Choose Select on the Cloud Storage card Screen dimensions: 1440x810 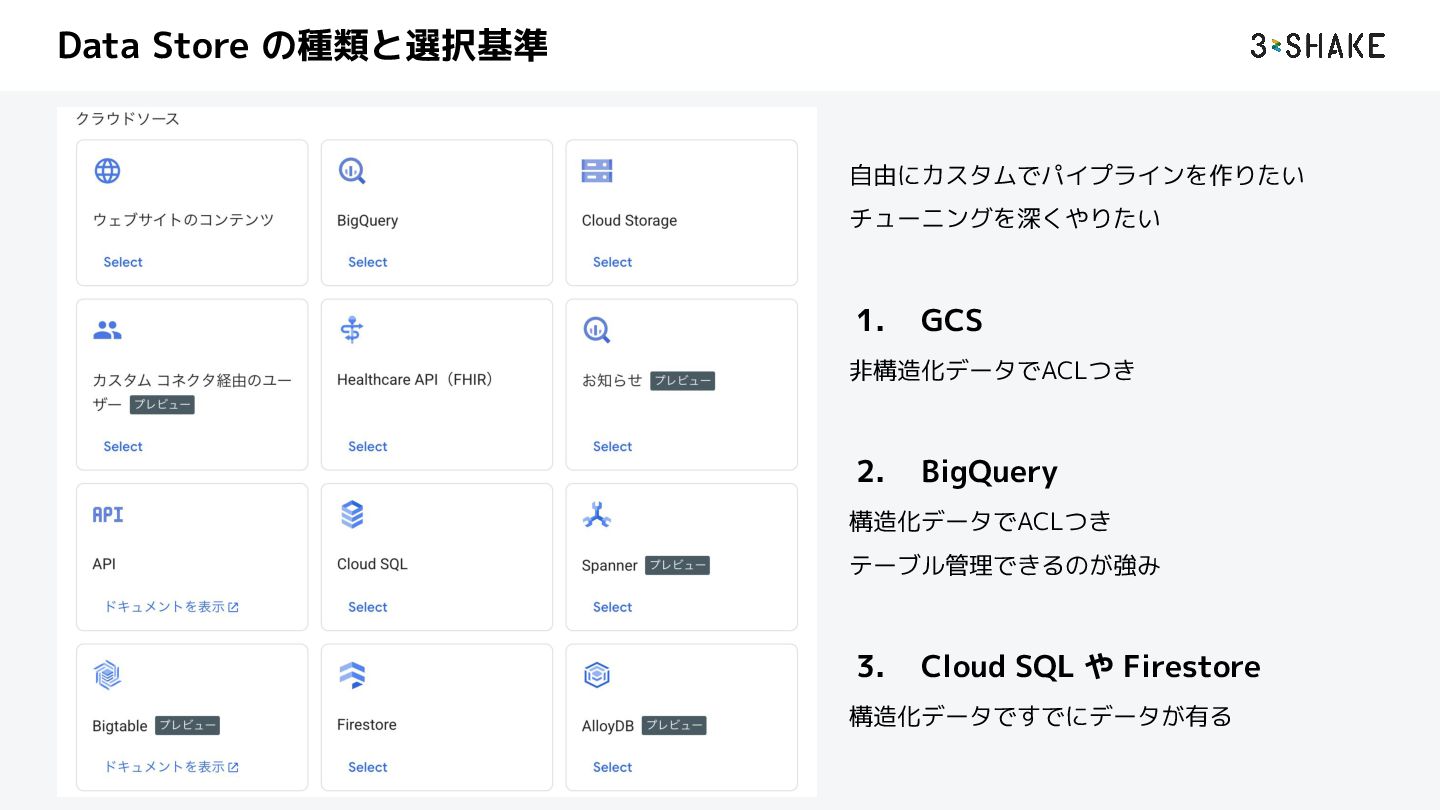[x=612, y=262]
